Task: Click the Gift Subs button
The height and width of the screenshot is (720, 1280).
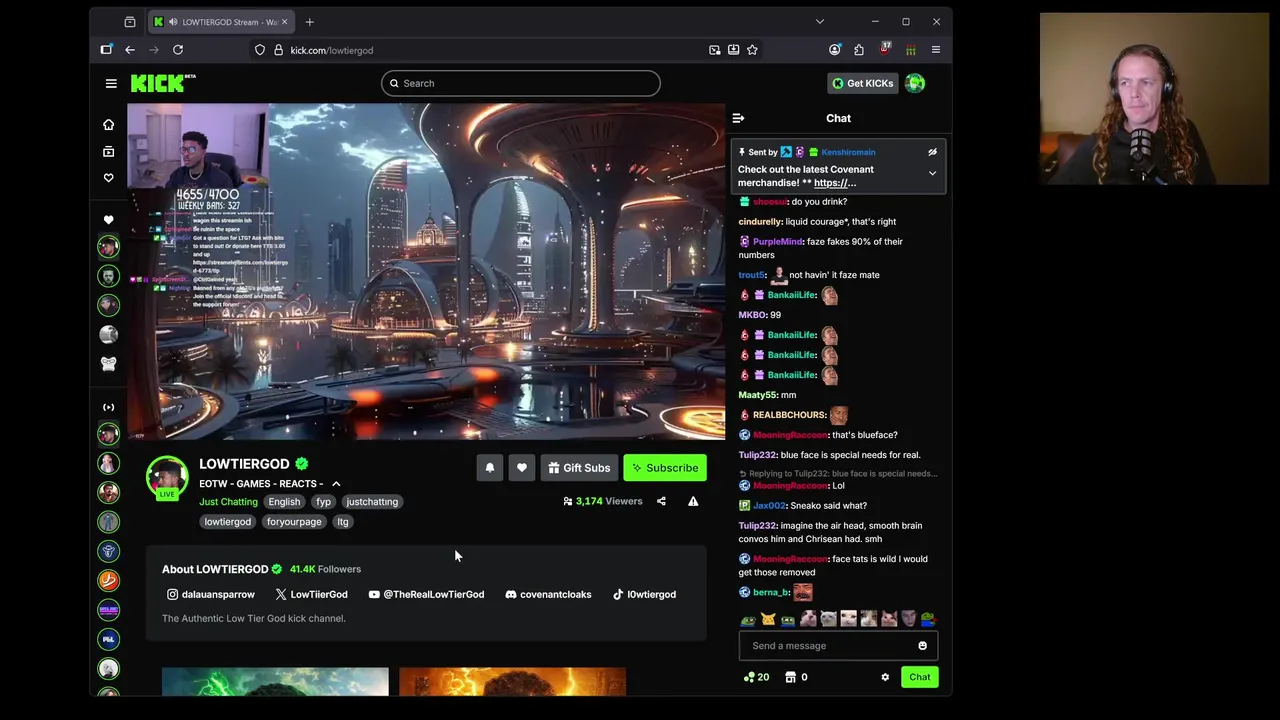Action: [579, 468]
